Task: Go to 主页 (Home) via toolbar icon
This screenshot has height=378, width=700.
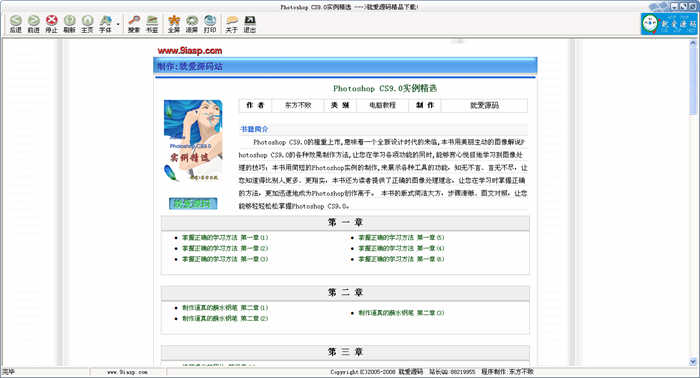Action: point(88,24)
